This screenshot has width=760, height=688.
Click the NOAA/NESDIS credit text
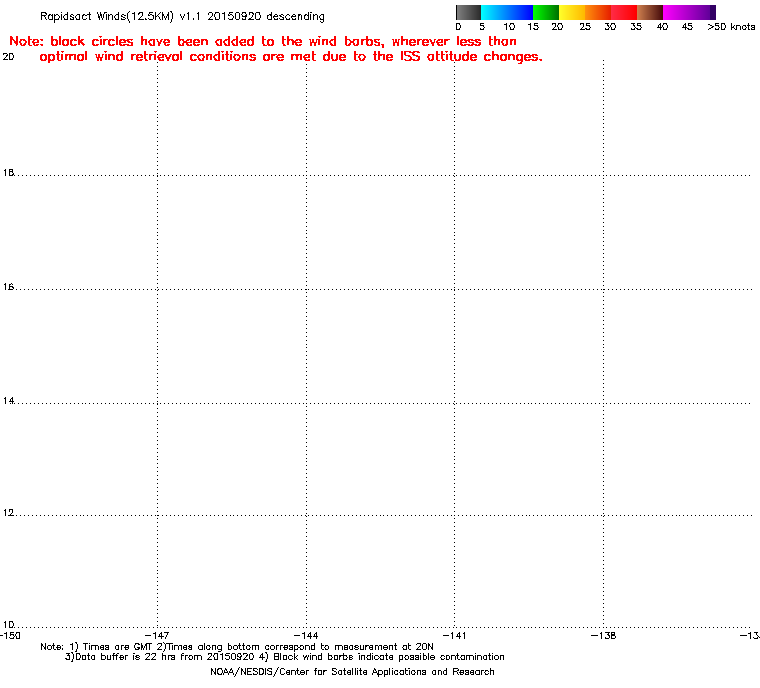coord(352,672)
